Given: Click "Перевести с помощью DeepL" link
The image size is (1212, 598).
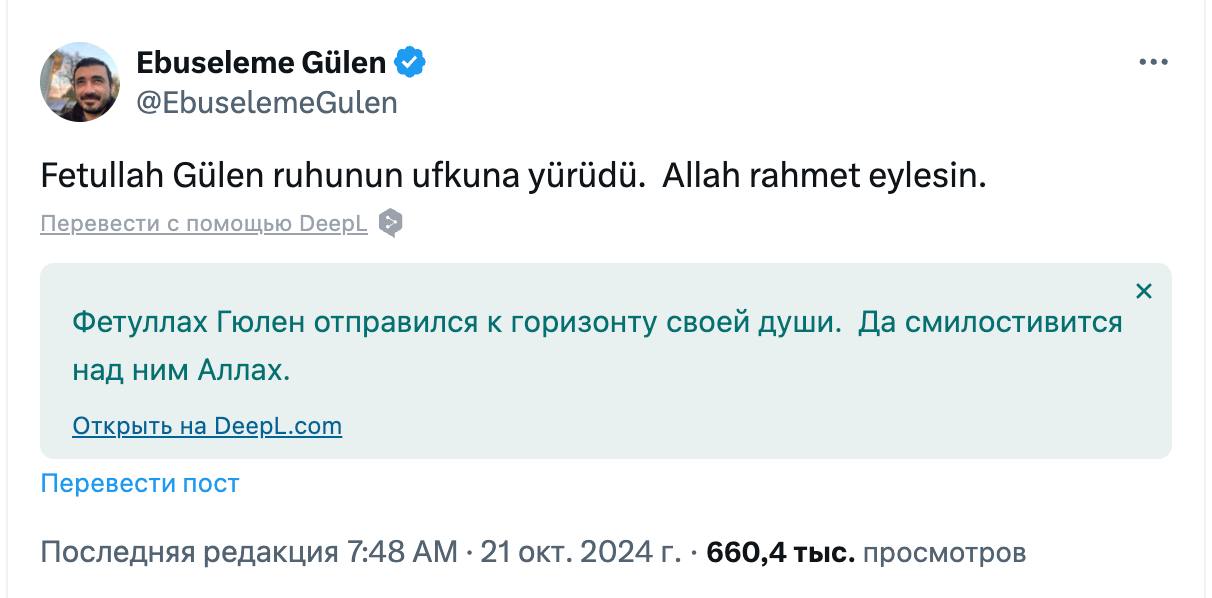Looking at the screenshot, I should tap(204, 224).
